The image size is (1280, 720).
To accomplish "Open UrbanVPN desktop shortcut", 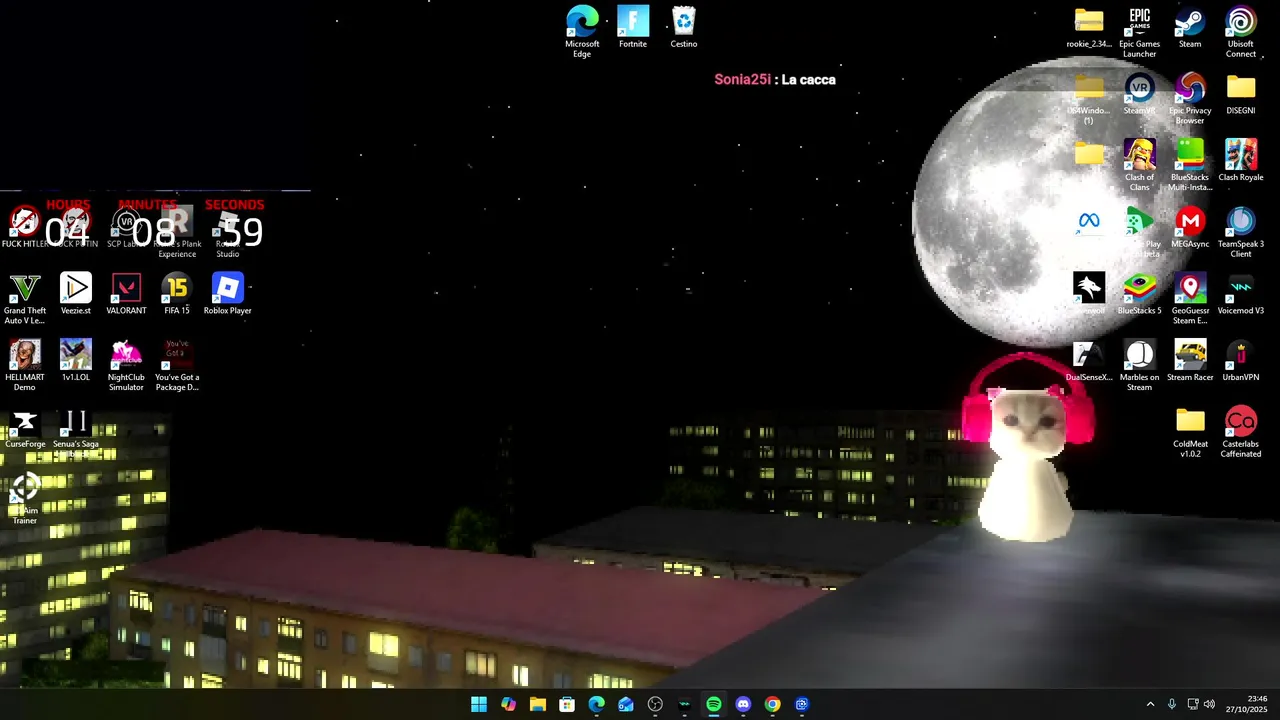I will [x=1241, y=361].
